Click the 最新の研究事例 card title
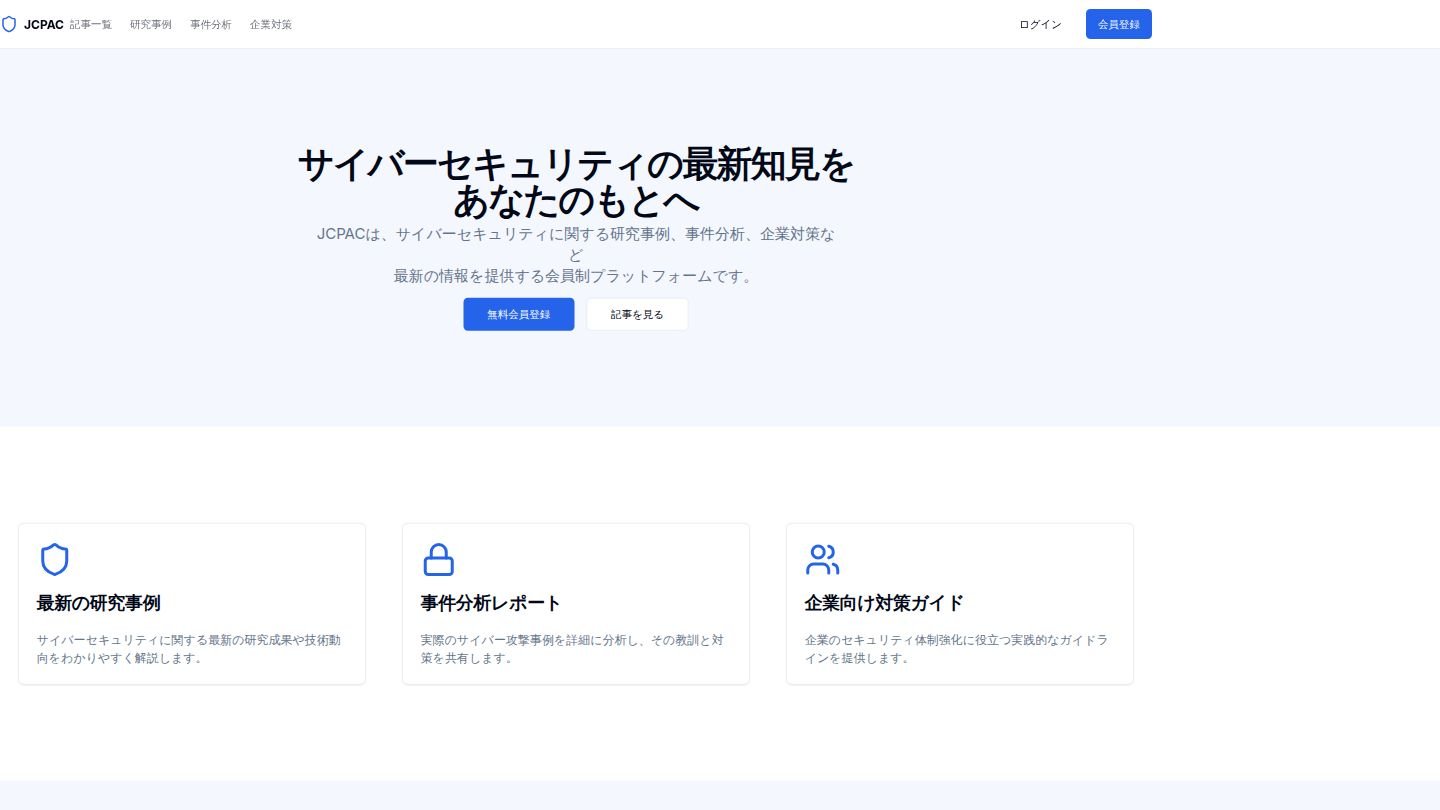The width and height of the screenshot is (1440, 810). (x=98, y=603)
